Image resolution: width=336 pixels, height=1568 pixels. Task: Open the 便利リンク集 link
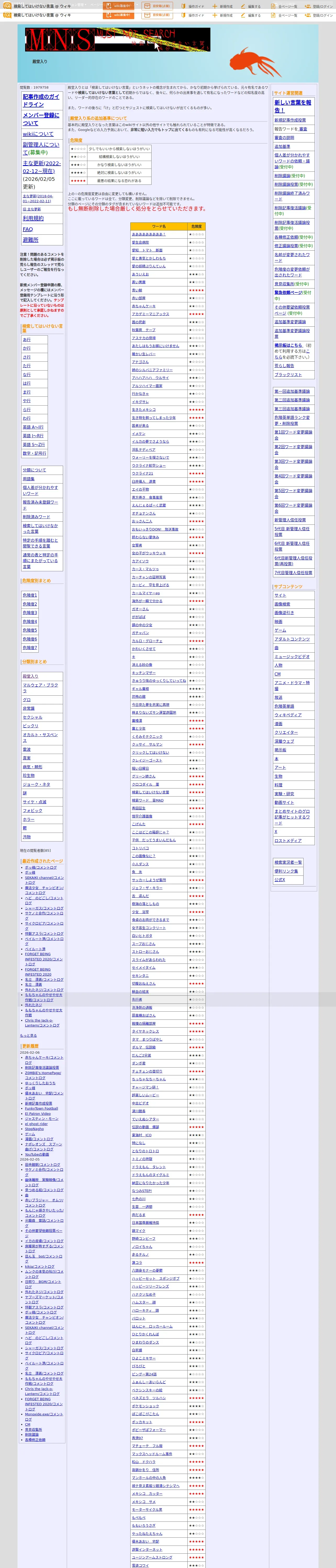(x=286, y=871)
